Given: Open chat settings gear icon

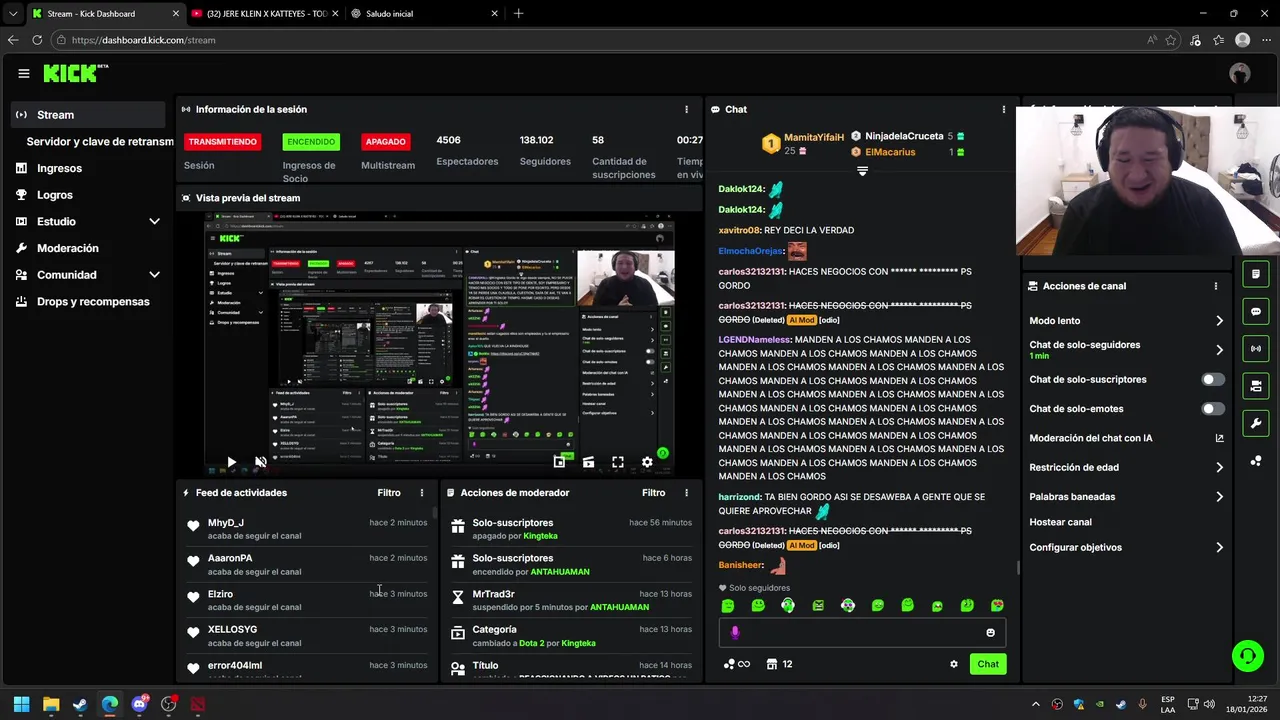Looking at the screenshot, I should [954, 664].
